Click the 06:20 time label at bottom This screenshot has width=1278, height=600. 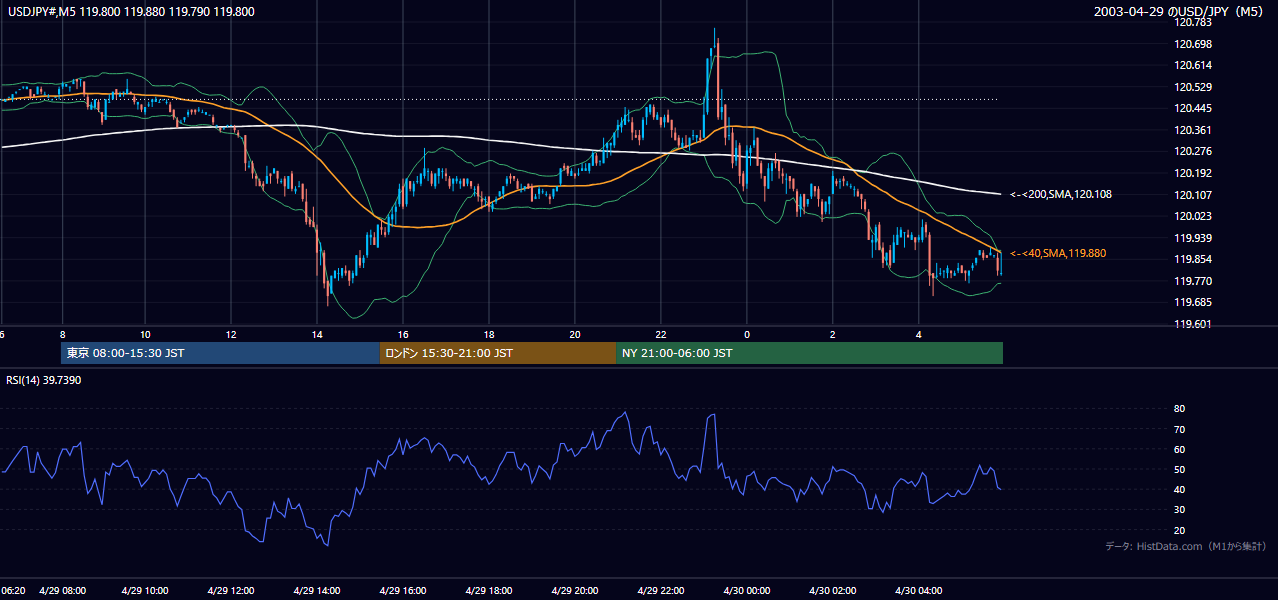click(13, 591)
